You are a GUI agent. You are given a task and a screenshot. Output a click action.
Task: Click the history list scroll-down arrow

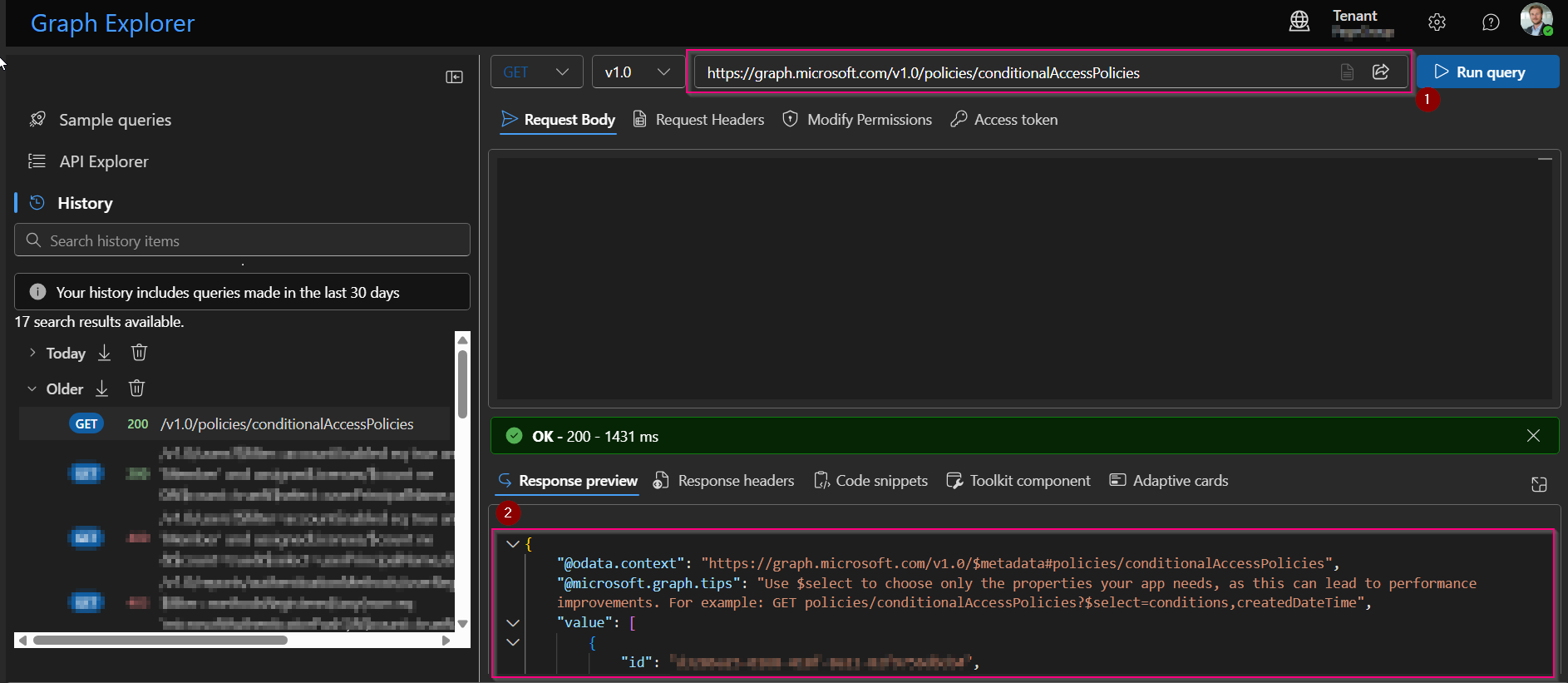[463, 623]
